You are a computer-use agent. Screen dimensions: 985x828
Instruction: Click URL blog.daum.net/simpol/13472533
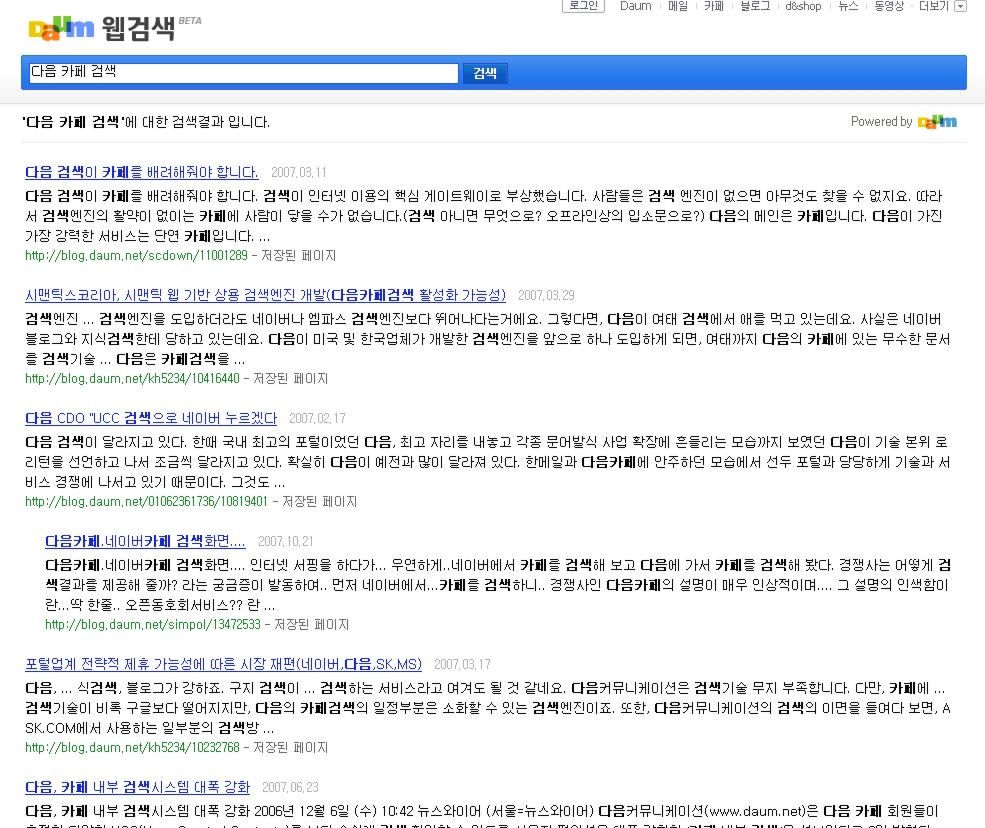coord(153,625)
